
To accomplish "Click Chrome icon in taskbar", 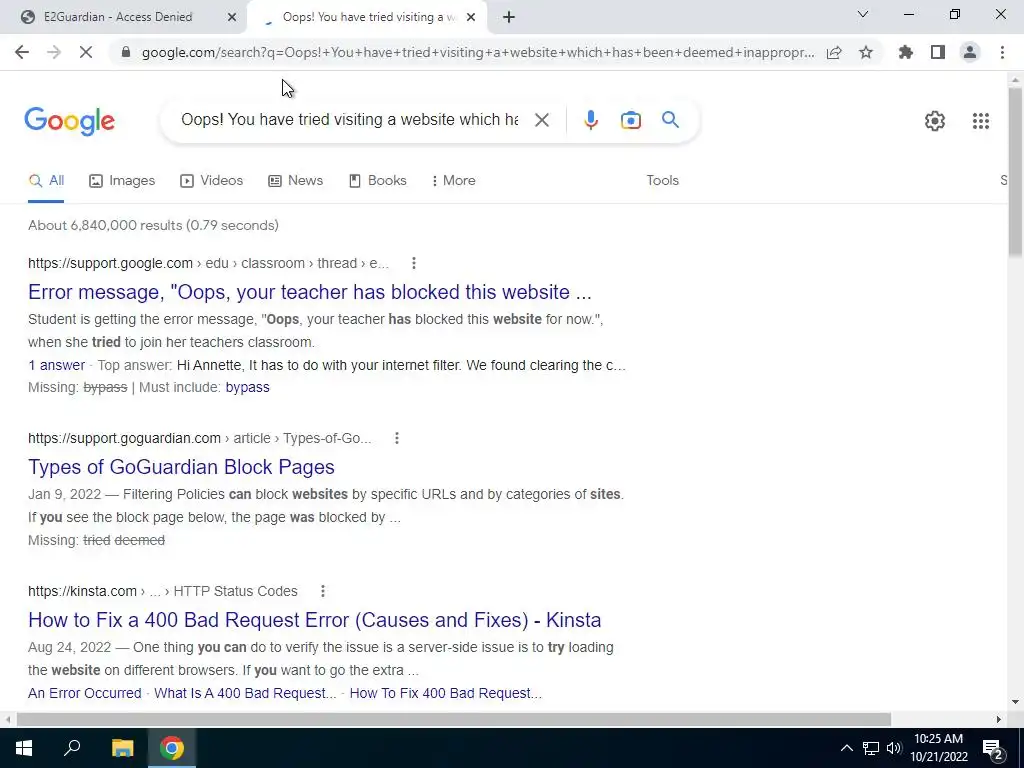I will tap(172, 748).
